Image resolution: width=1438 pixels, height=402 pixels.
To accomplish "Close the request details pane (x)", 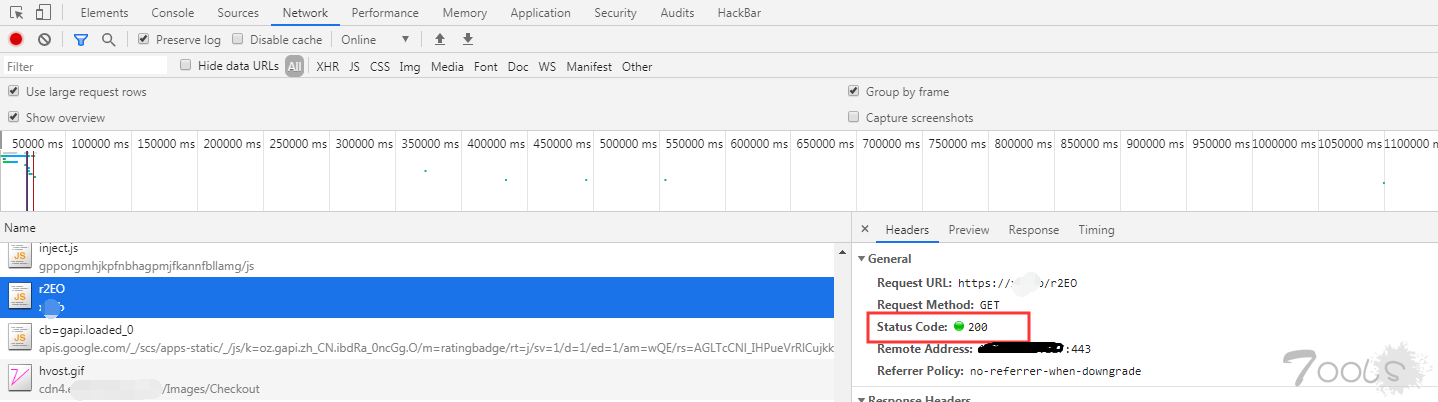I will coord(865,229).
